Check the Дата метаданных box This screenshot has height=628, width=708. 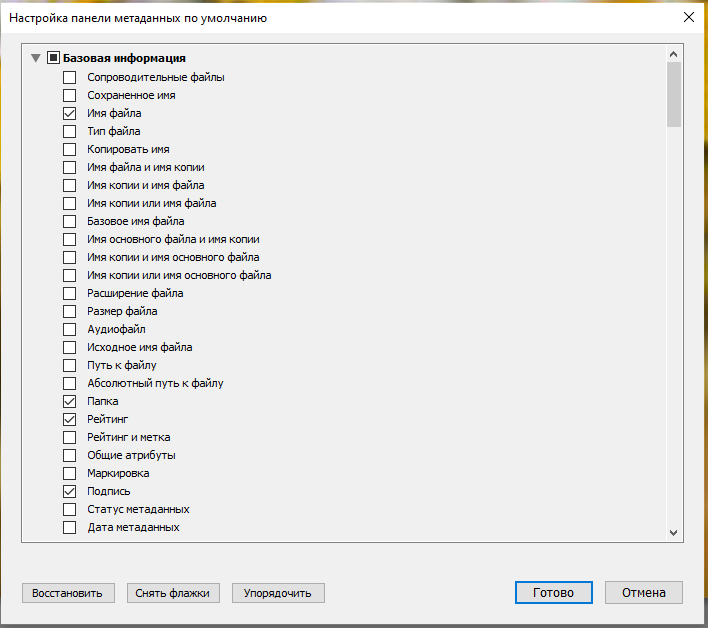70,527
